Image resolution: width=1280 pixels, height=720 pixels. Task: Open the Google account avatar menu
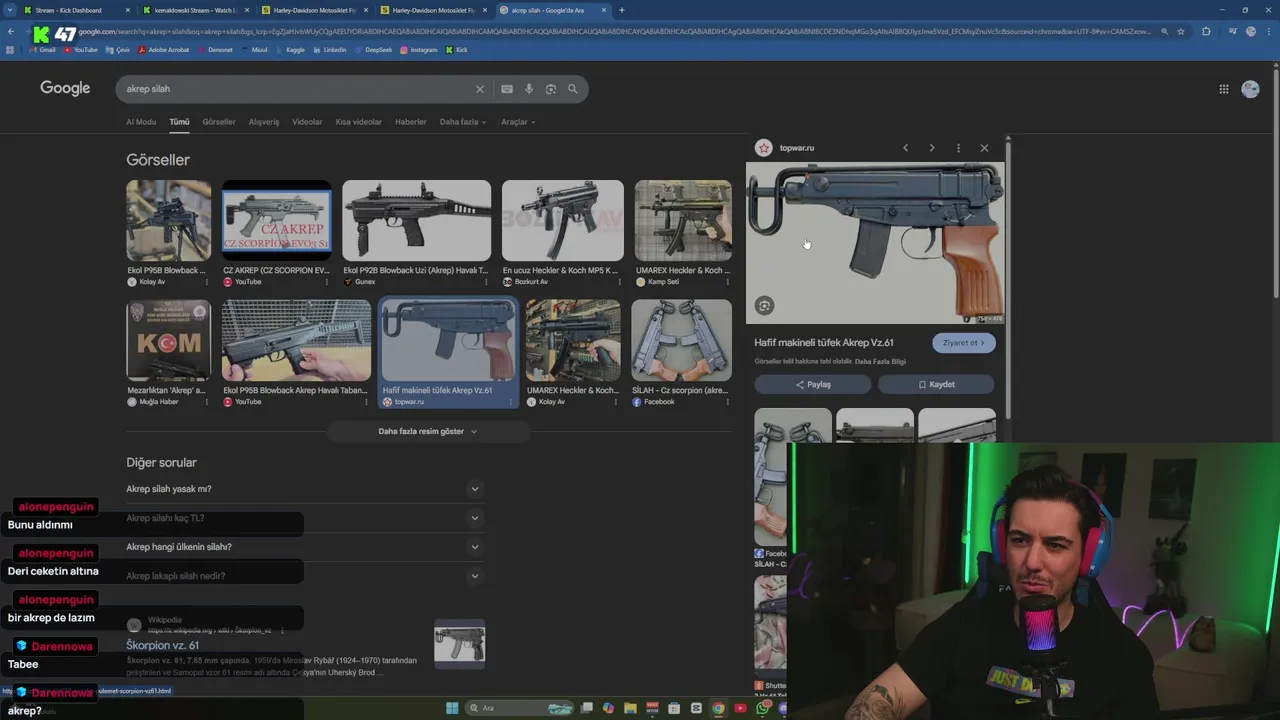(1250, 89)
